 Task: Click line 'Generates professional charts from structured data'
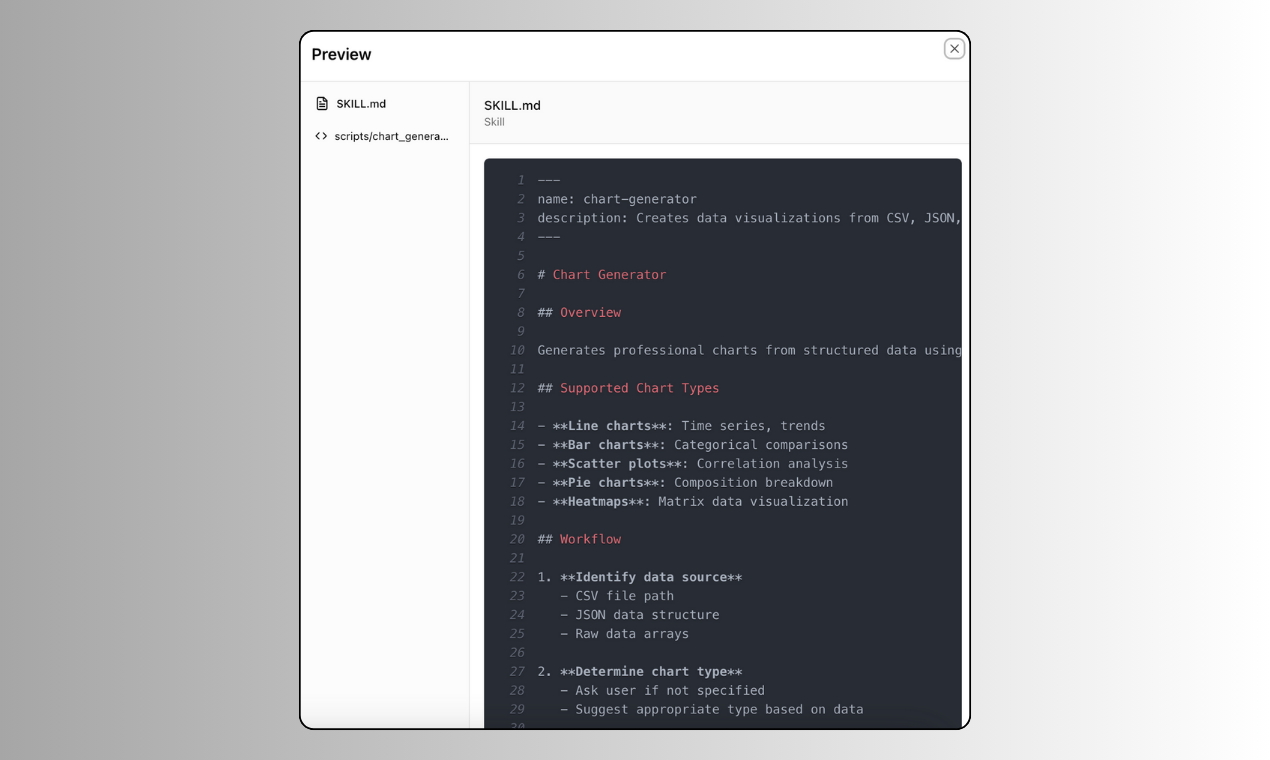click(x=749, y=351)
